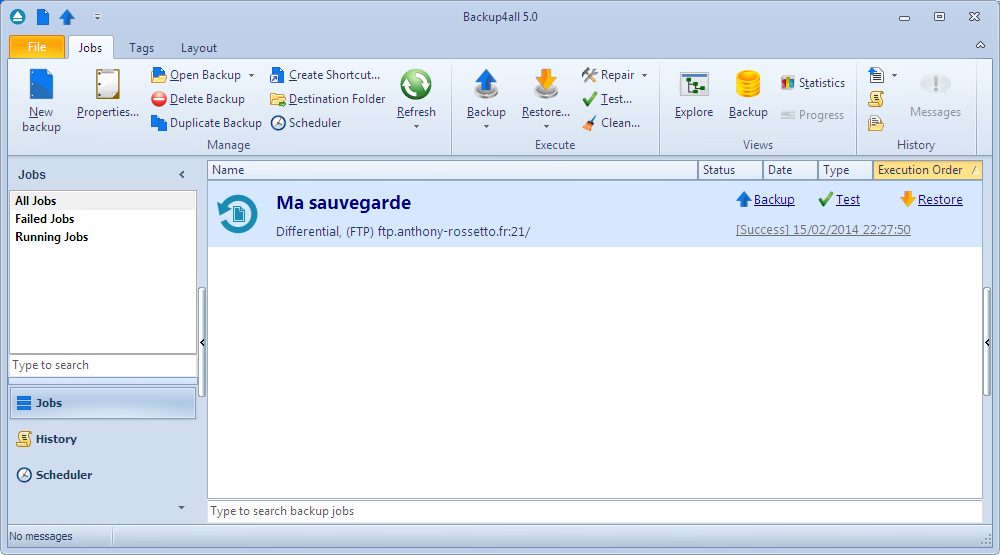This screenshot has width=1000, height=555.
Task: Click Duplicate Backup in the ribbon
Action: 206,122
